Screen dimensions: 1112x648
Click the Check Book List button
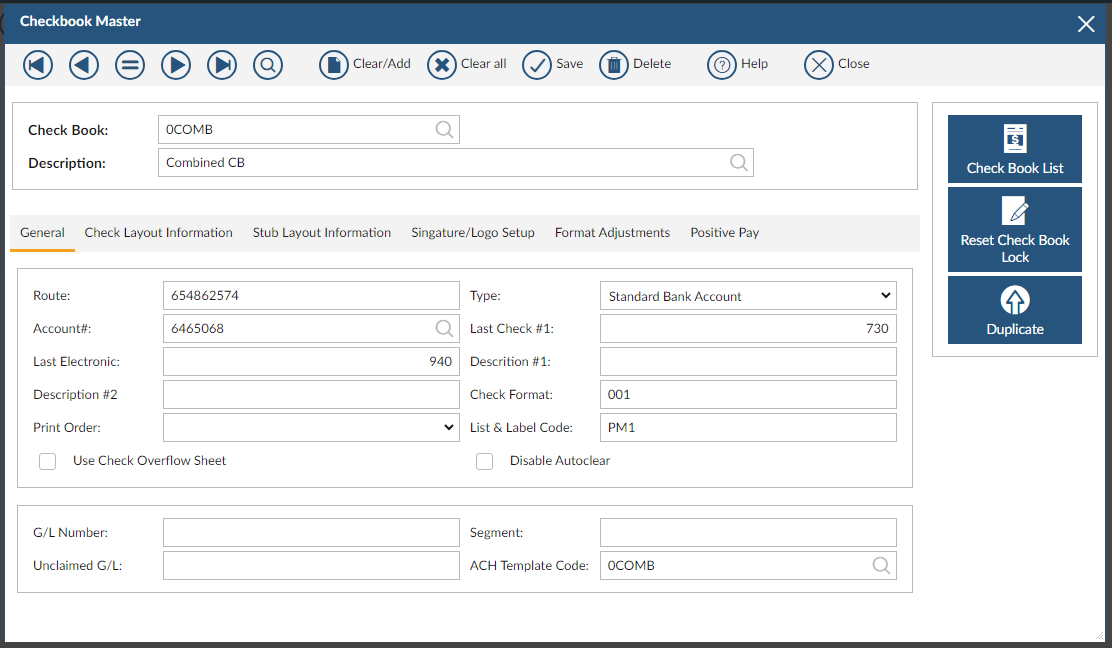click(x=1014, y=149)
